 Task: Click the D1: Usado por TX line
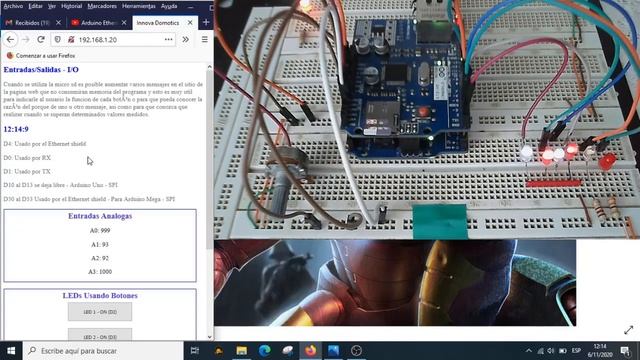[27, 171]
